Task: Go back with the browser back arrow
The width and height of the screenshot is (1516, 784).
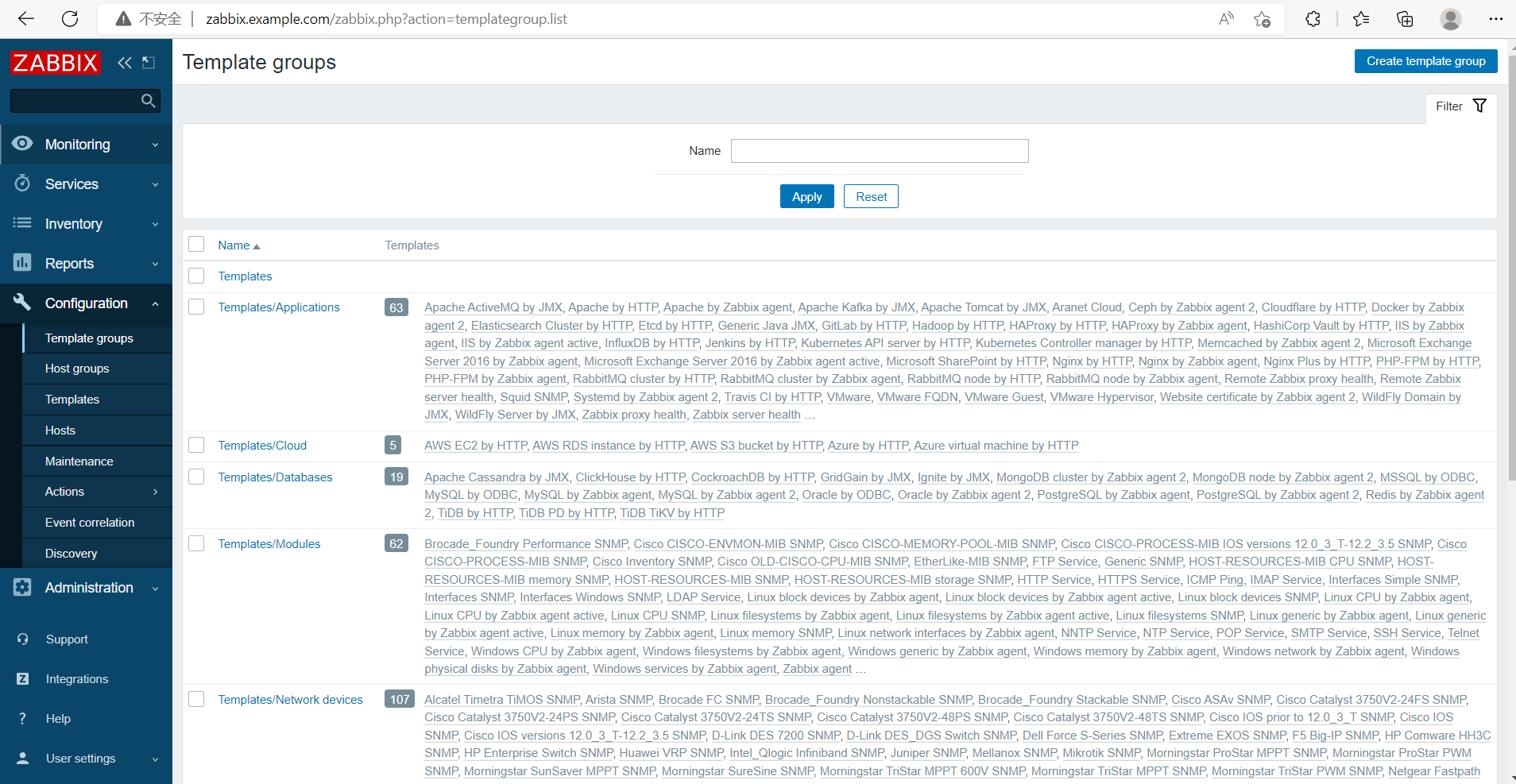Action: [x=26, y=19]
